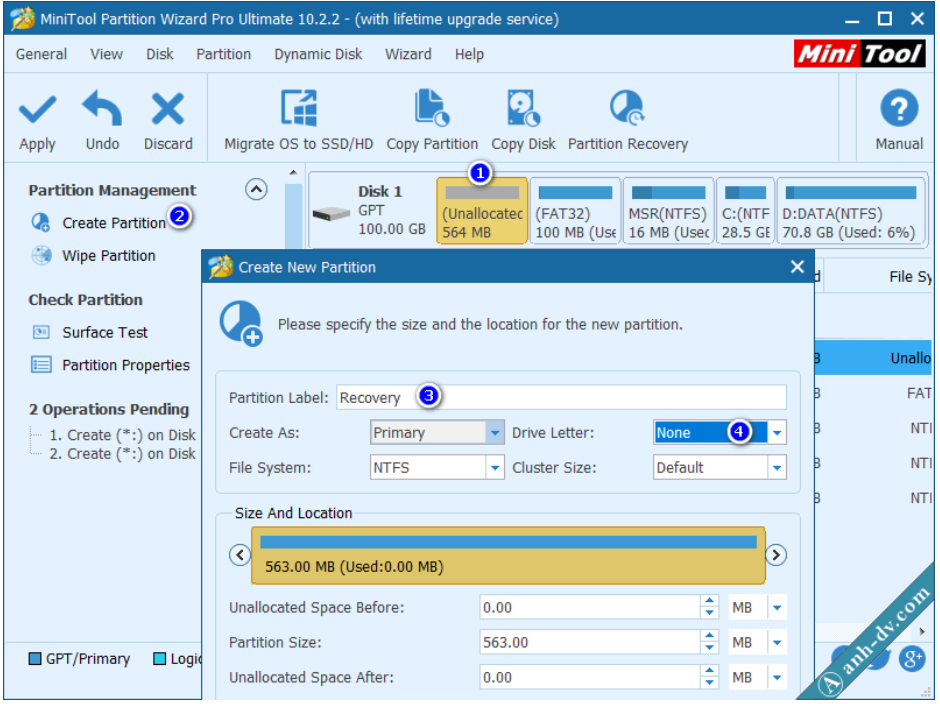Click the GPT/Primary legend swatch

[35, 660]
